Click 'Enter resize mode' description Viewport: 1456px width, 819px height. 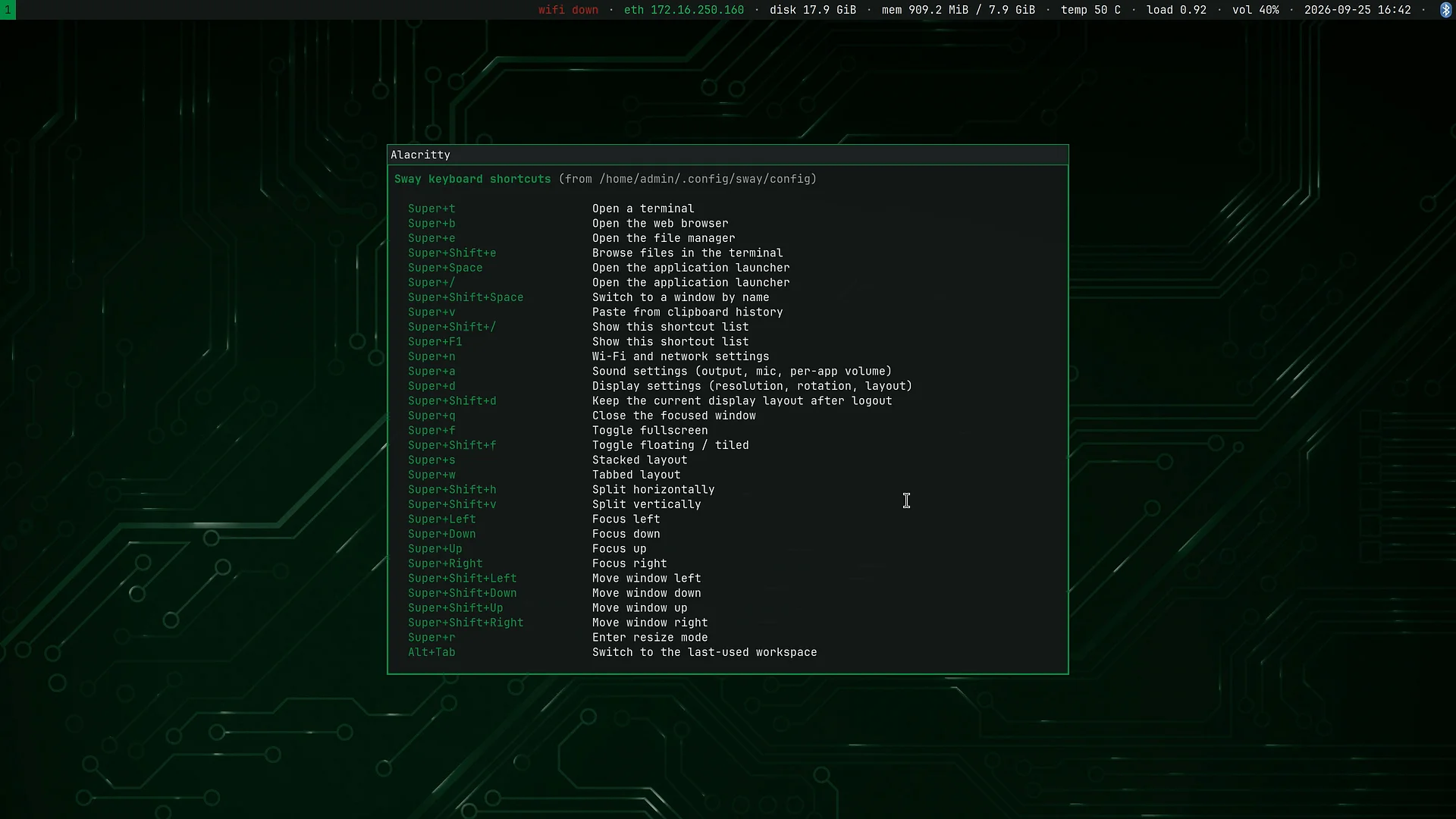[650, 638]
